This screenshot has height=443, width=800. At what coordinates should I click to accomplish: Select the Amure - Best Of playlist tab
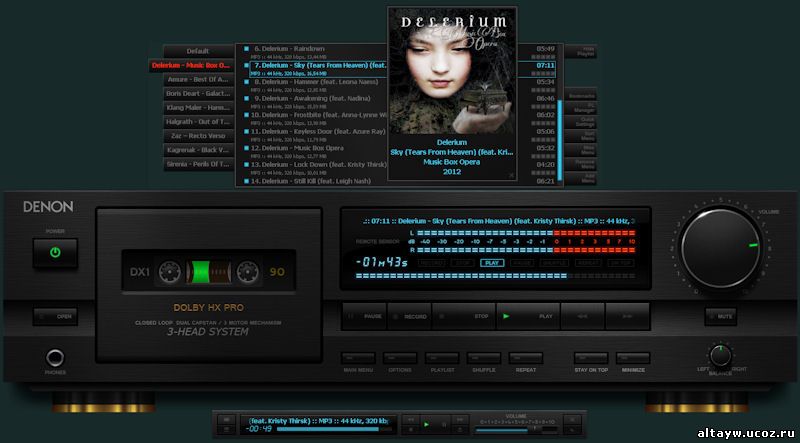(198, 80)
